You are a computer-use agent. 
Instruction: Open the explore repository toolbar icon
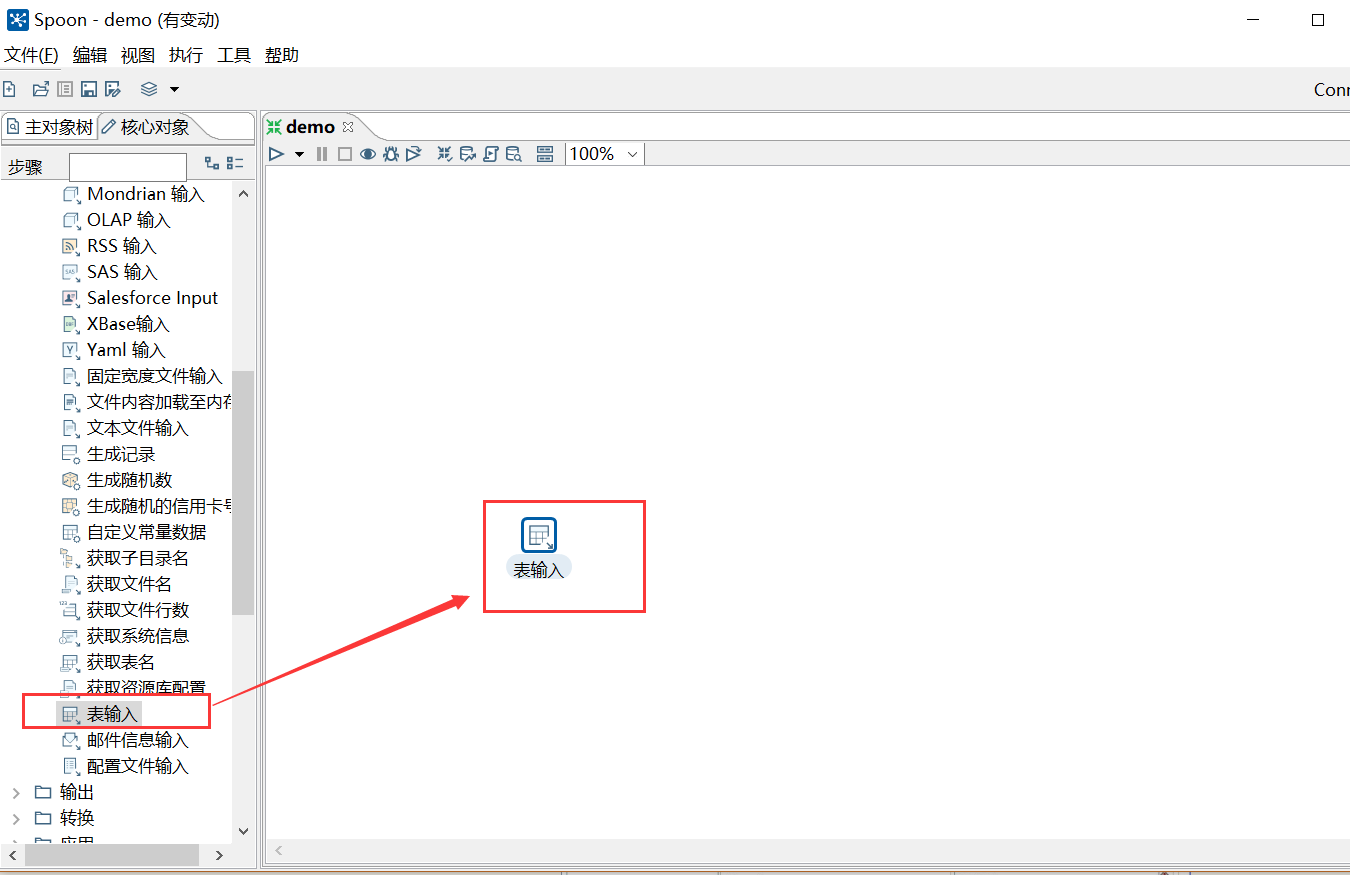point(65,89)
